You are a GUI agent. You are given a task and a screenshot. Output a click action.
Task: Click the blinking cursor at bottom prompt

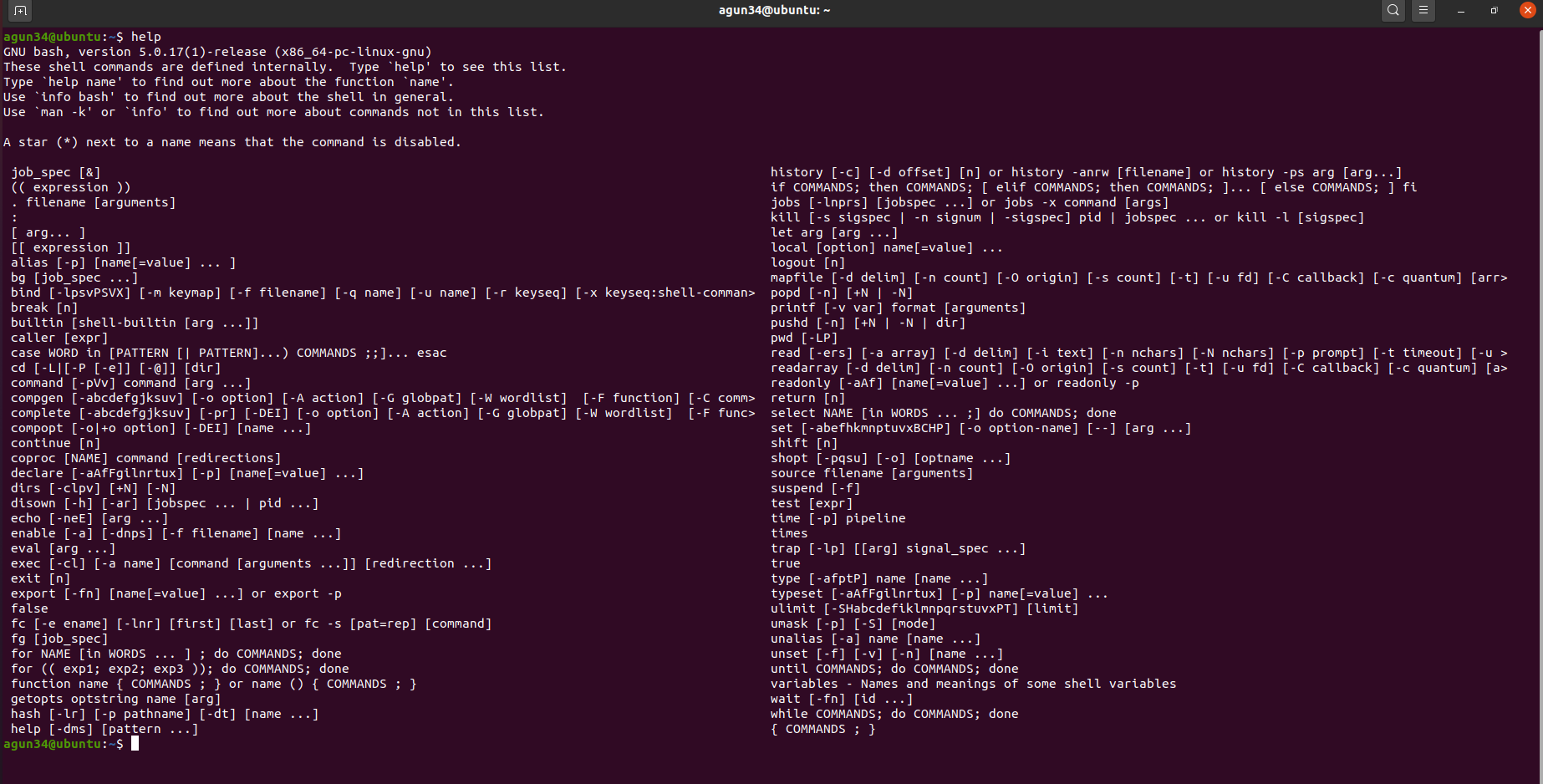[135, 743]
